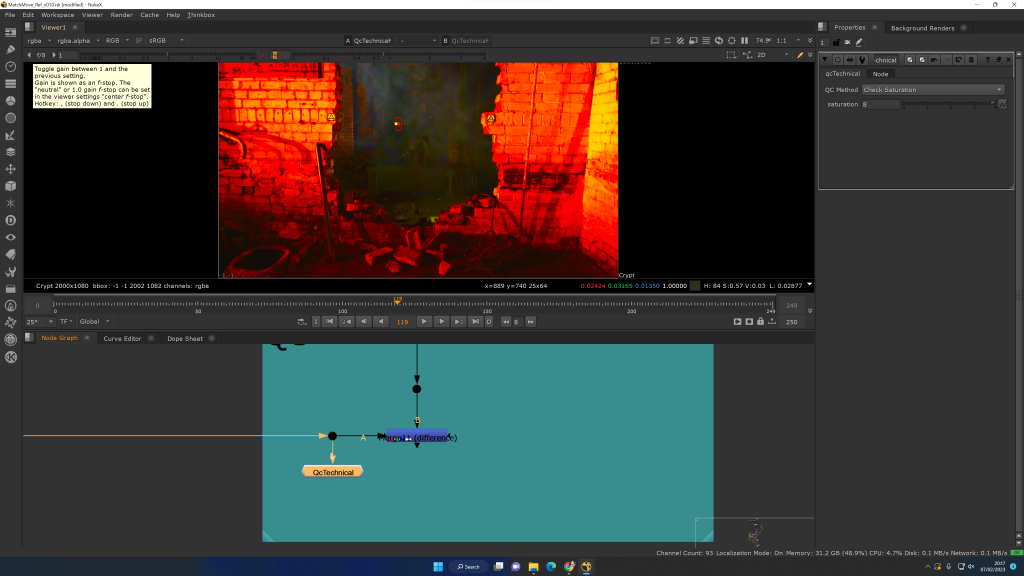Toggle the viewer pause button
The width and height of the screenshot is (1024, 576).
click(744, 40)
